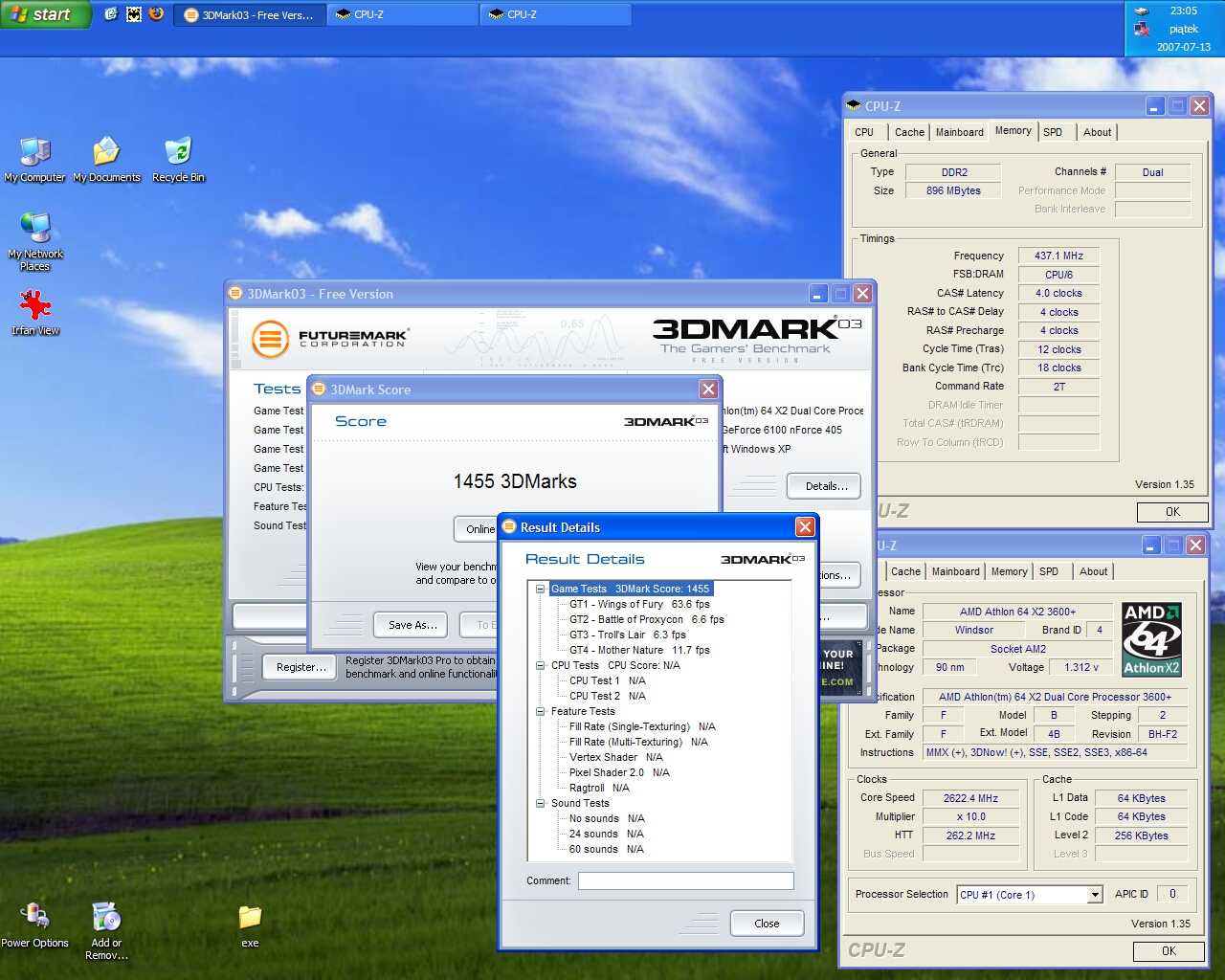
Task: Collapse the Sound Tests tree node
Action: (x=540, y=803)
